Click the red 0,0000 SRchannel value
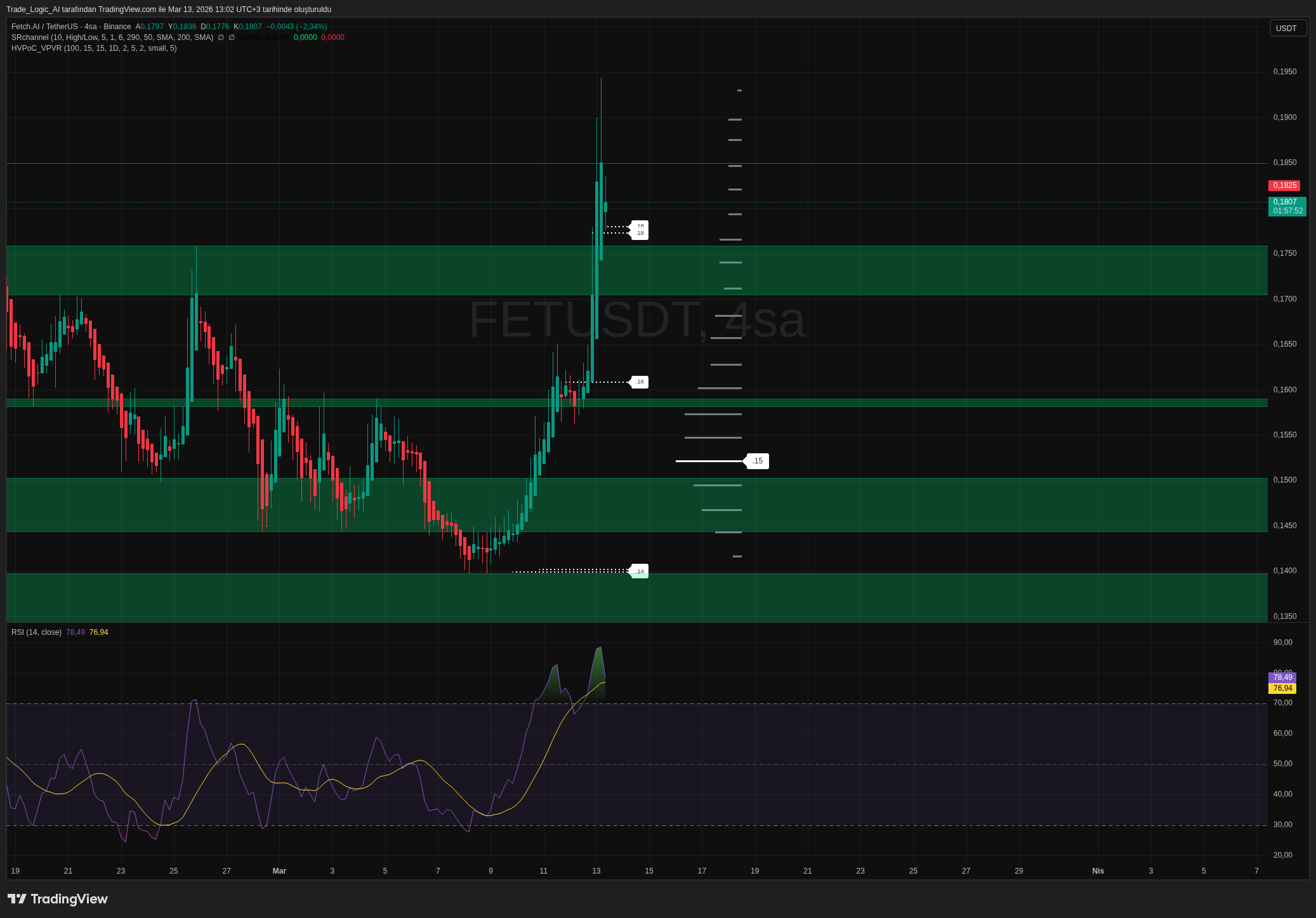This screenshot has height=918, width=1316. [x=332, y=37]
